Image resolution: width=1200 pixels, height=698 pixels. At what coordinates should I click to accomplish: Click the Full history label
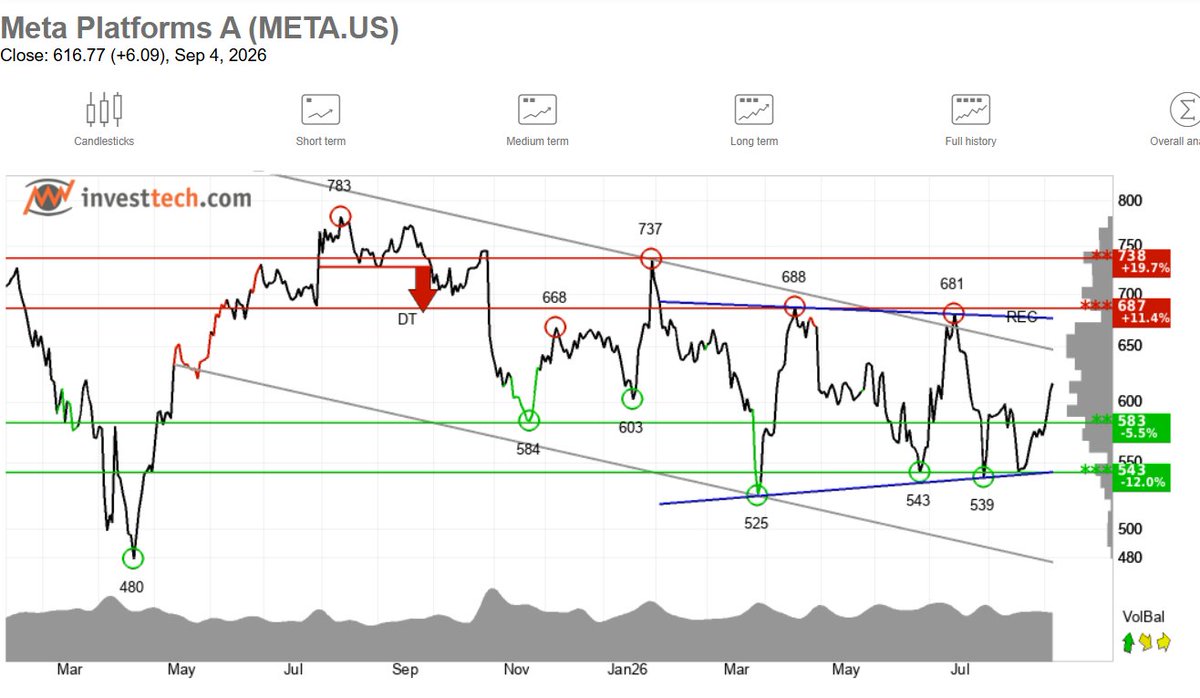[x=970, y=141]
